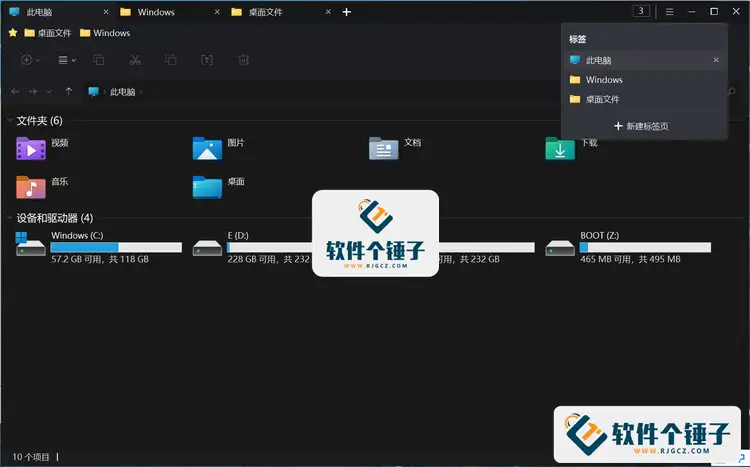Click the favorites star icon in bookmarks bar
This screenshot has width=750, height=467.
click(13, 33)
